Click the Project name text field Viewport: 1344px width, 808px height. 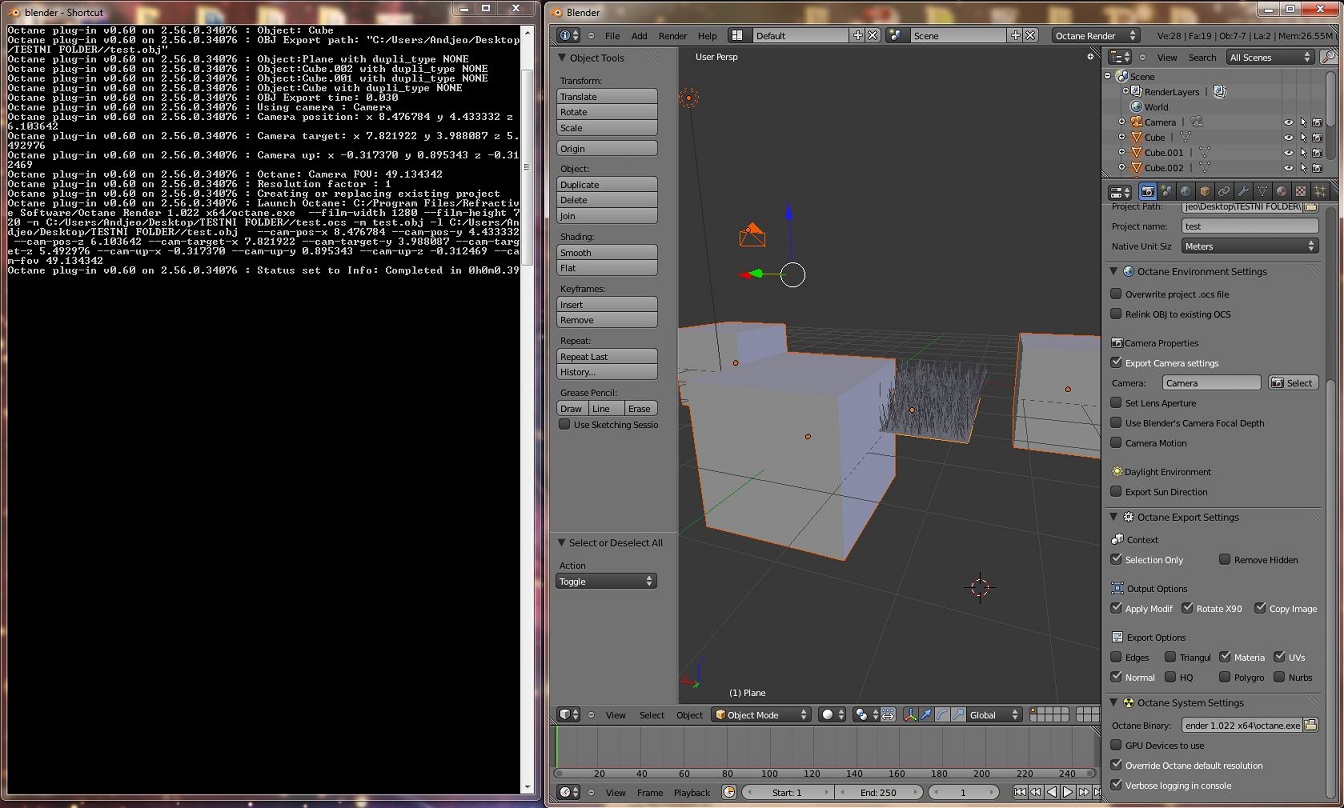(1249, 226)
